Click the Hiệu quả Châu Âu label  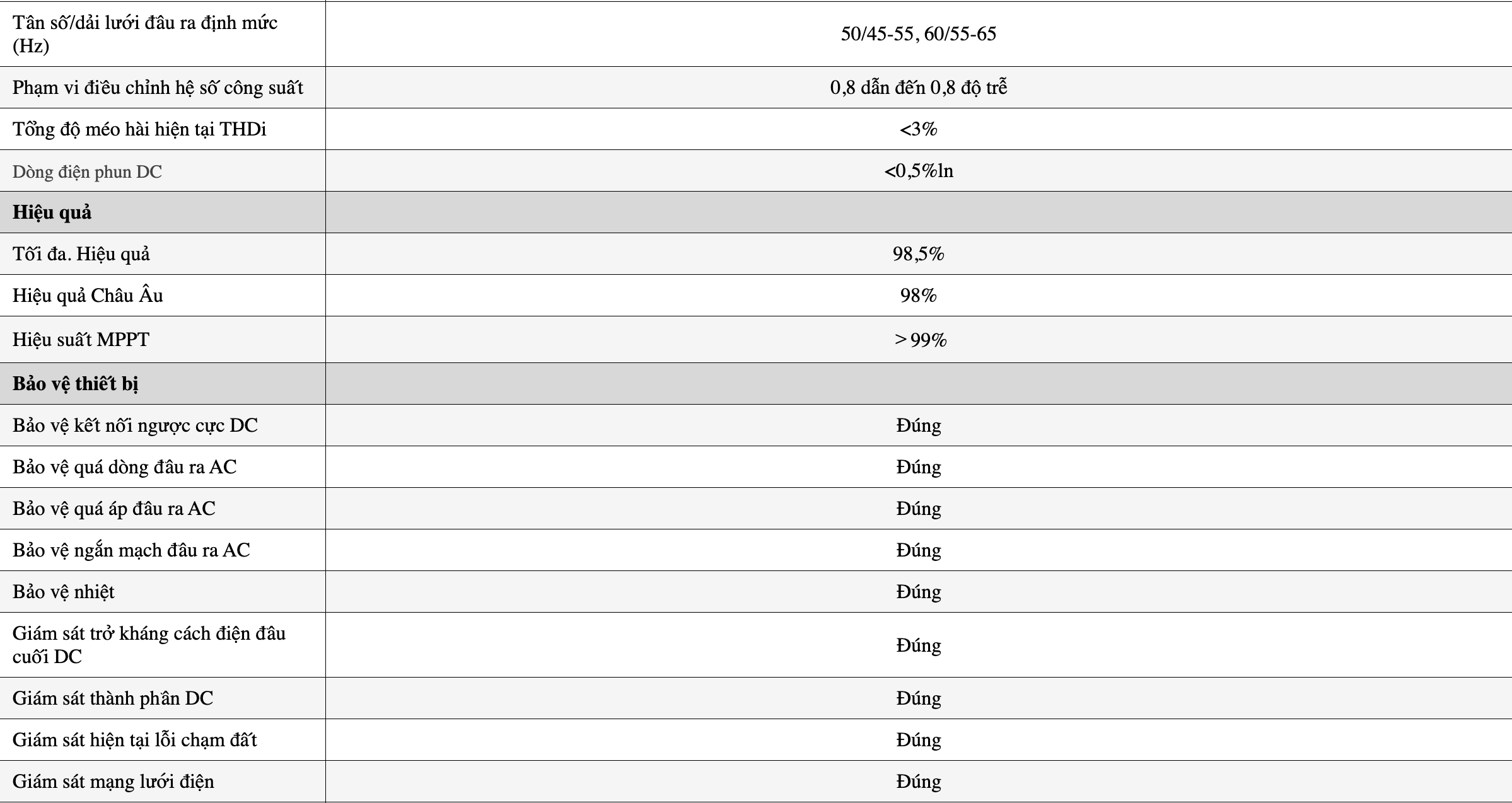(x=88, y=295)
